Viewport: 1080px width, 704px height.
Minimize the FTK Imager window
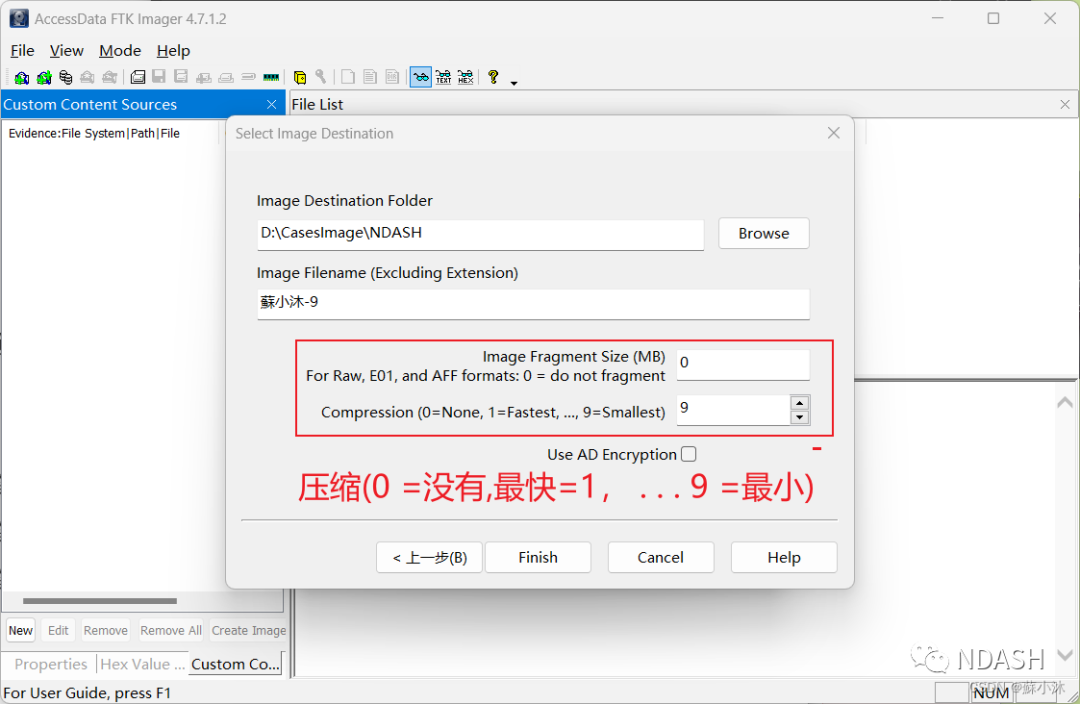[937, 19]
